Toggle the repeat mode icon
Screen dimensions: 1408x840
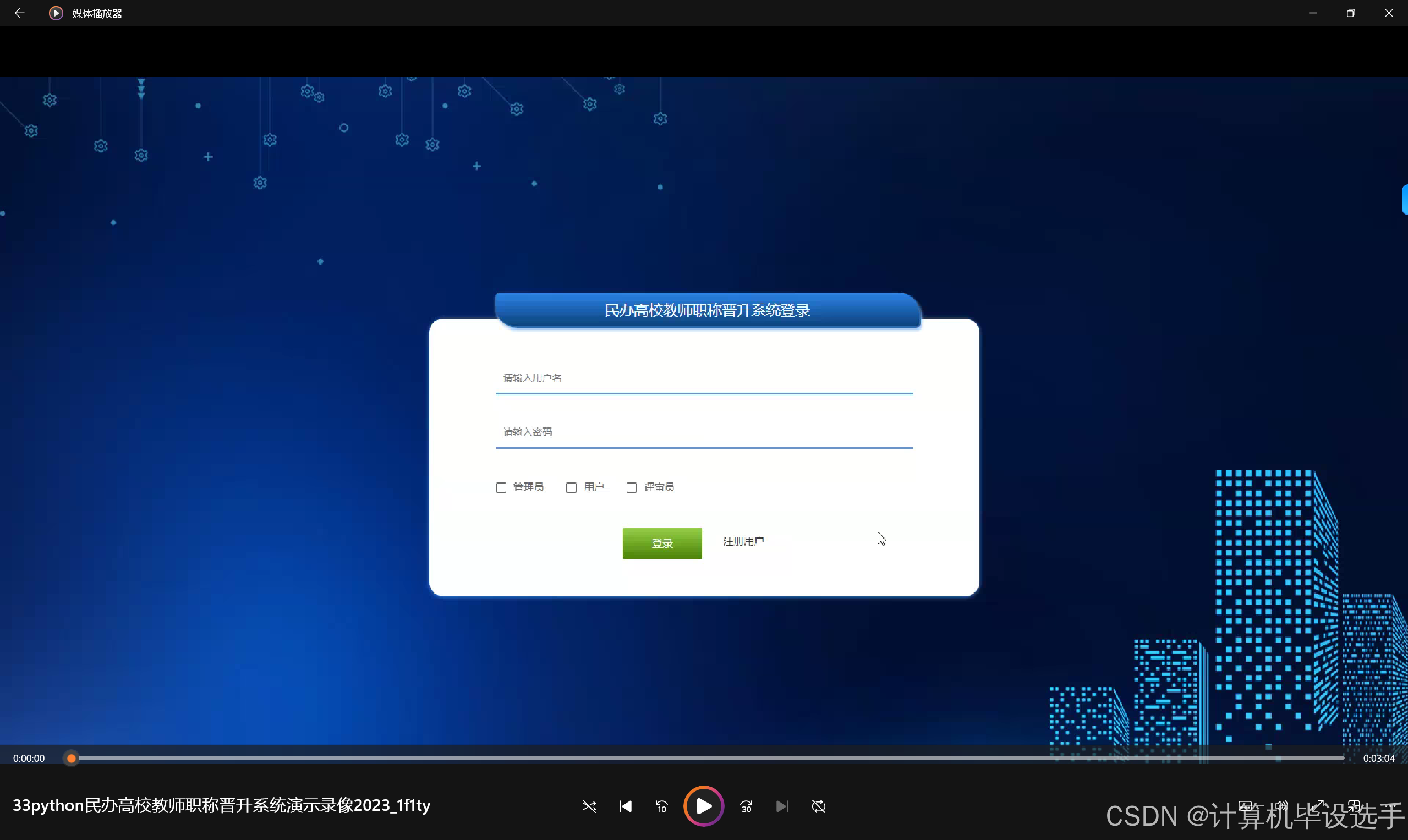[x=819, y=806]
